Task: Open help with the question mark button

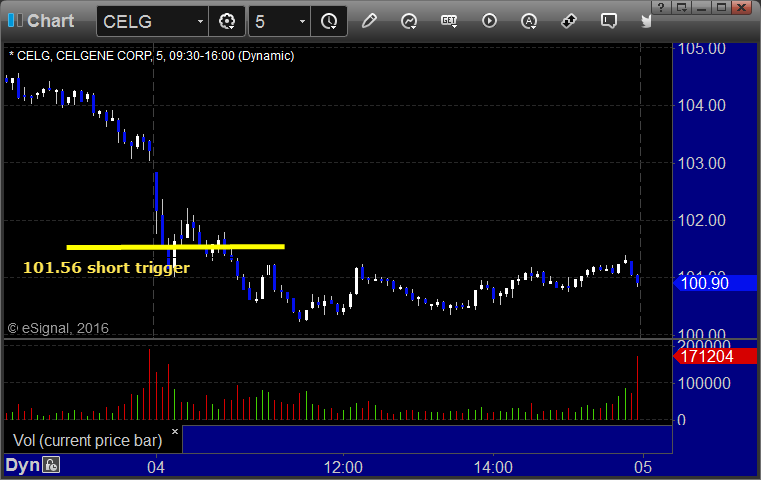Action: tap(661, 7)
